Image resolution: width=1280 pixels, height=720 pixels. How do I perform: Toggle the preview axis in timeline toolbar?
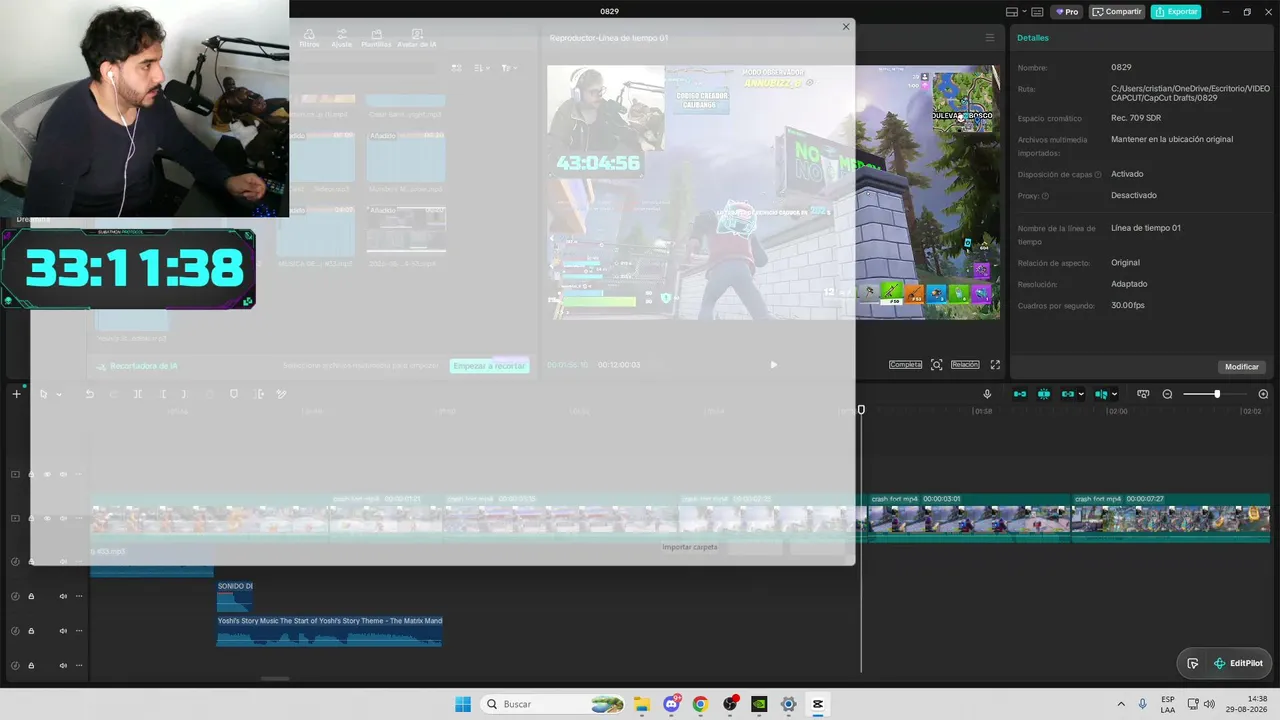click(x=1101, y=394)
